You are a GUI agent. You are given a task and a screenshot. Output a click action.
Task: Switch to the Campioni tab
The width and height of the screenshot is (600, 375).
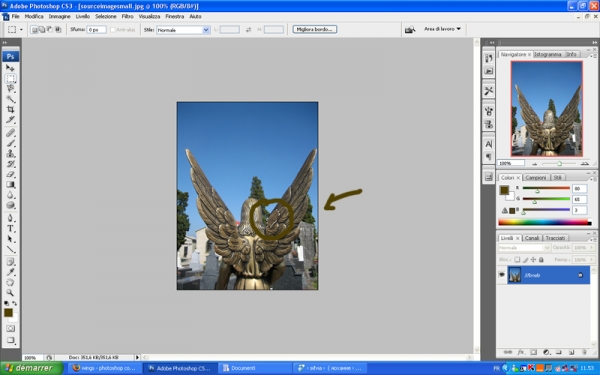pos(536,178)
